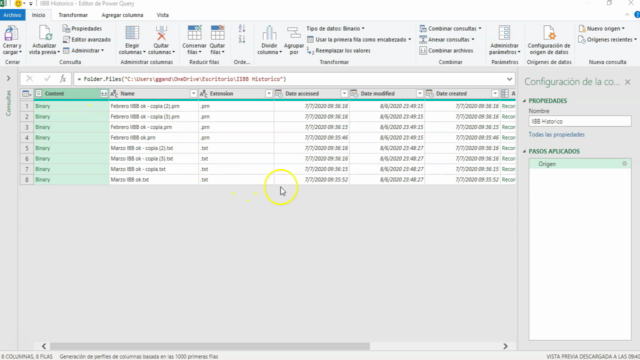The height and width of the screenshot is (360, 640).
Task: Click the Agrupar por icon
Action: [x=293, y=33]
